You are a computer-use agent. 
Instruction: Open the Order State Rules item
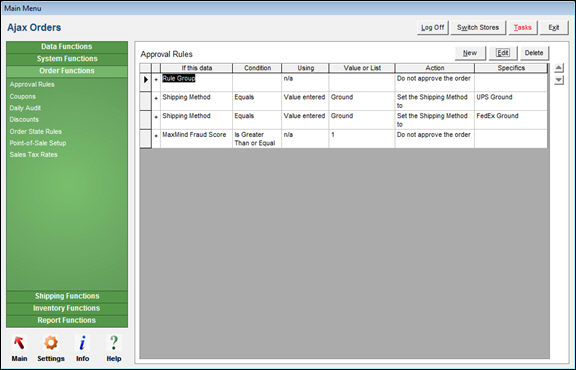pyautogui.click(x=36, y=132)
